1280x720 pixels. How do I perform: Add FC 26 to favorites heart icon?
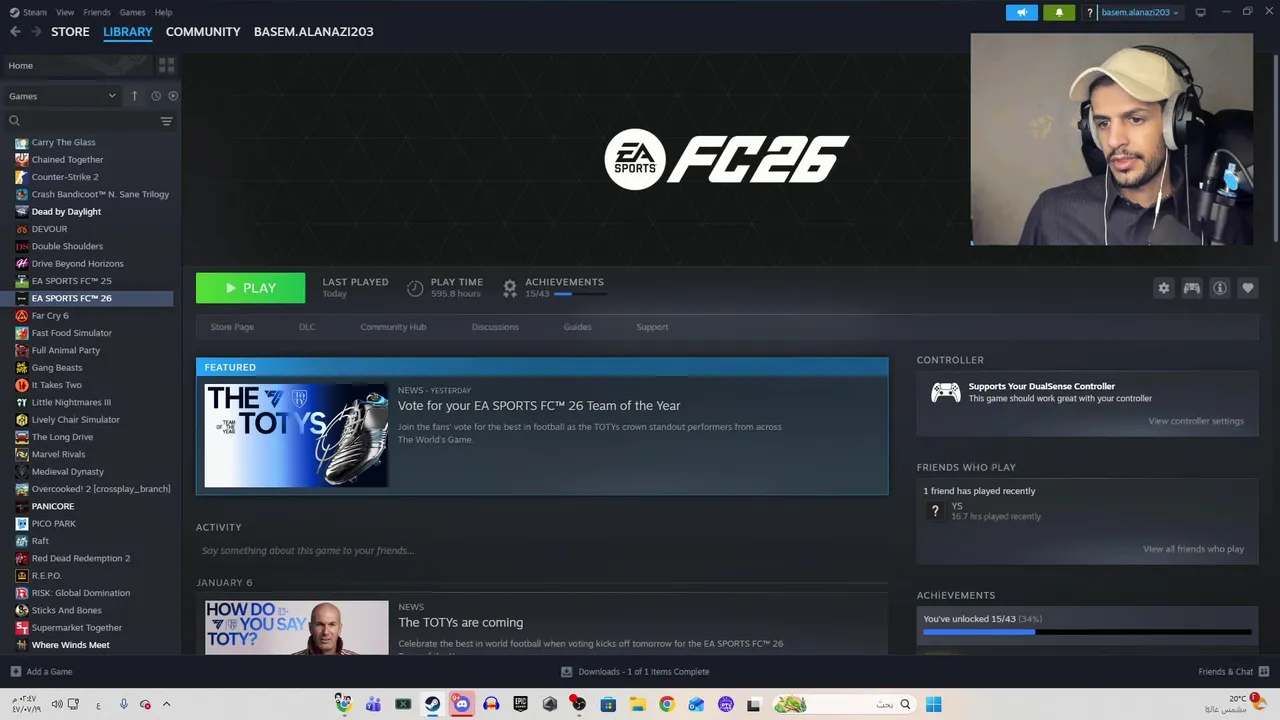click(x=1248, y=288)
